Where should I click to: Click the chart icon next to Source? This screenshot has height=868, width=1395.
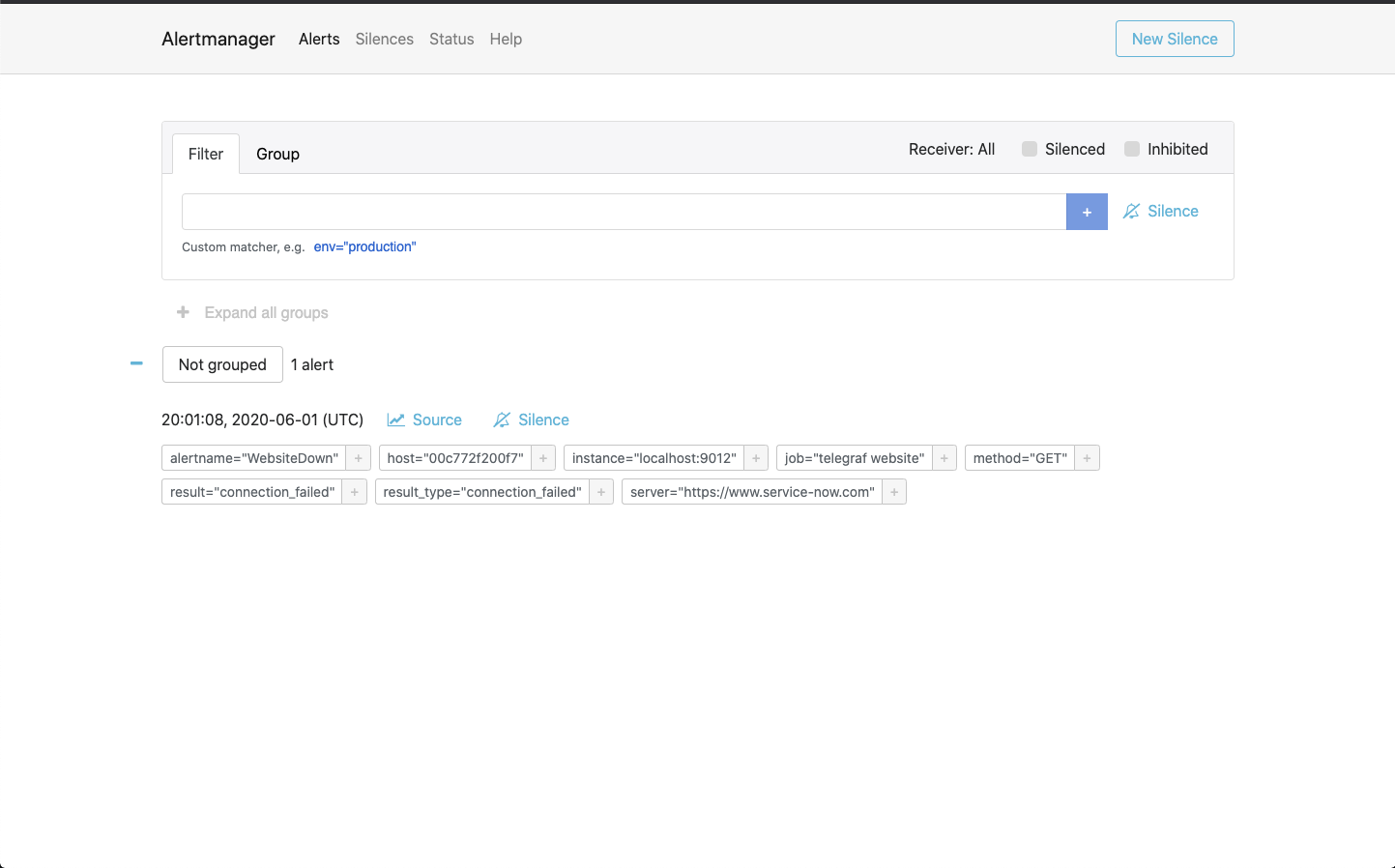pos(395,420)
